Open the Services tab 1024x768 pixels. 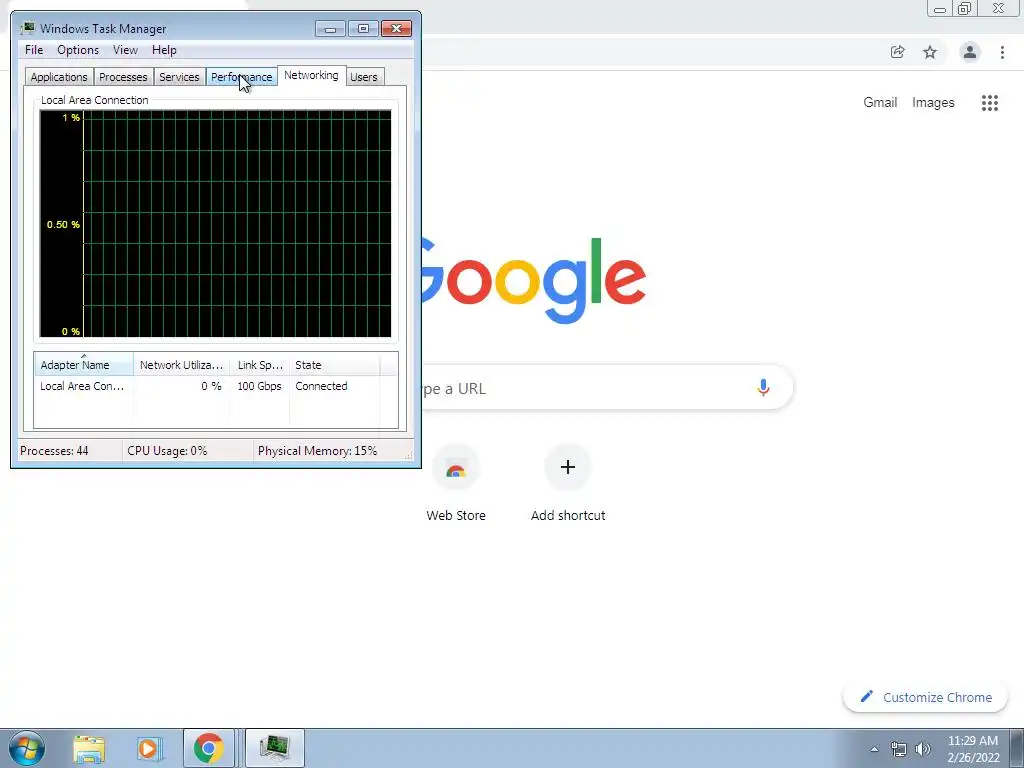179,77
